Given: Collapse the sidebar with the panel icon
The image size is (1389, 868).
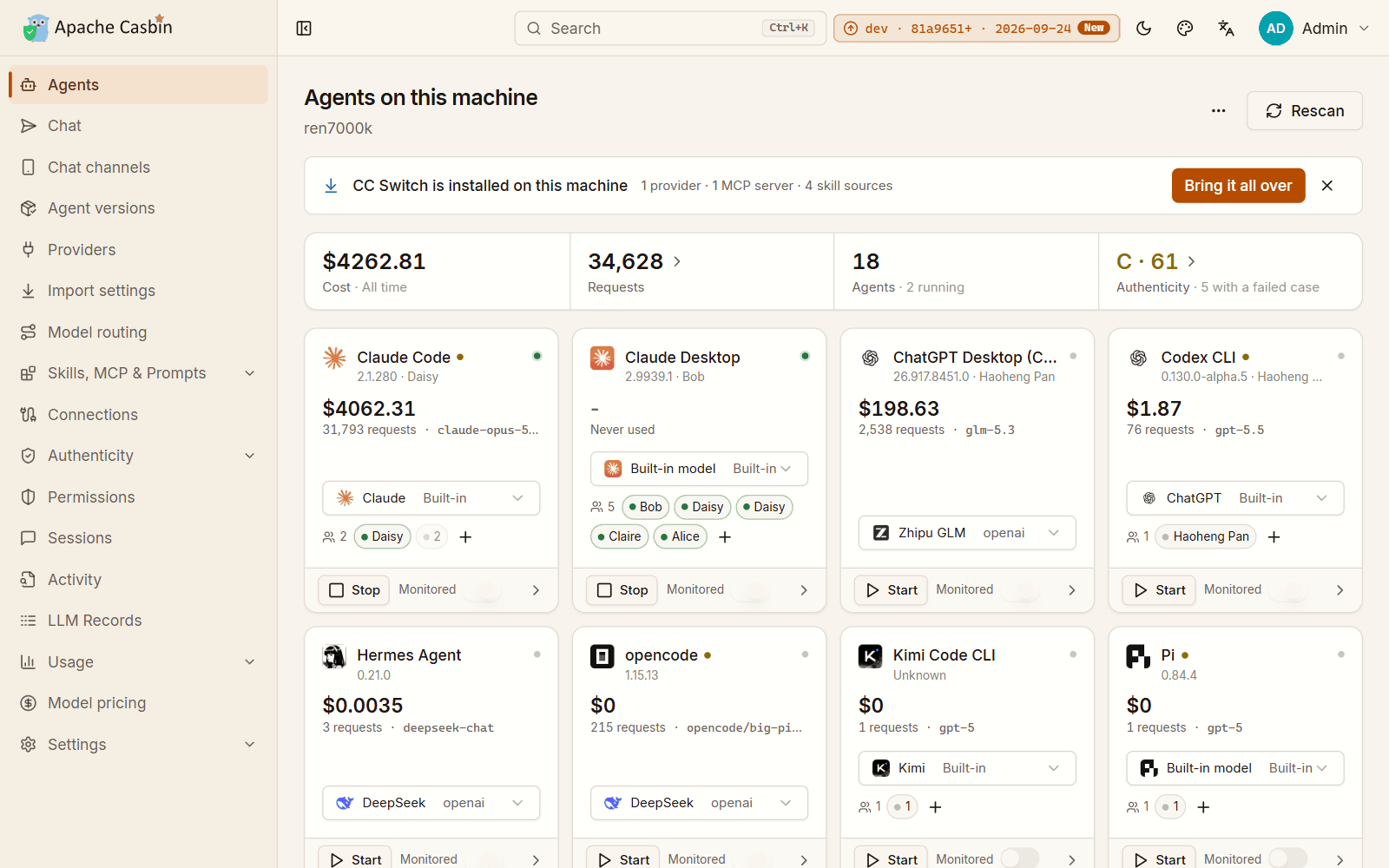Looking at the screenshot, I should [304, 29].
